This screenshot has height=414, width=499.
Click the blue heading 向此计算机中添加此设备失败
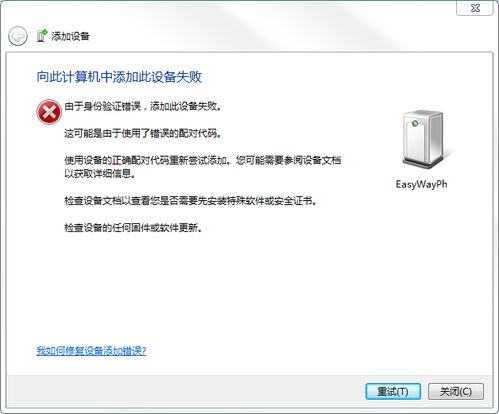click(x=119, y=77)
